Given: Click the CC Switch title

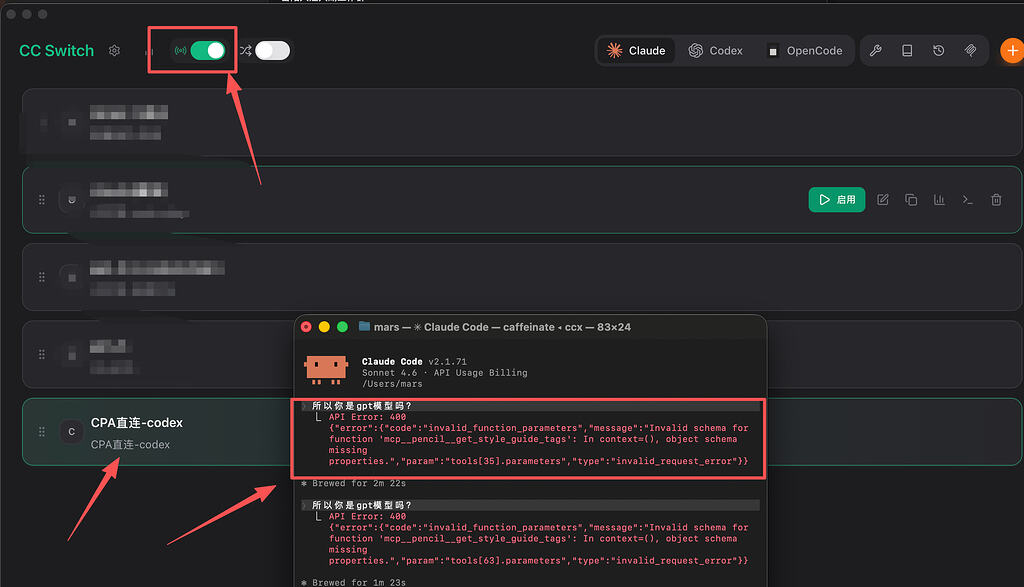Looking at the screenshot, I should coord(57,50).
